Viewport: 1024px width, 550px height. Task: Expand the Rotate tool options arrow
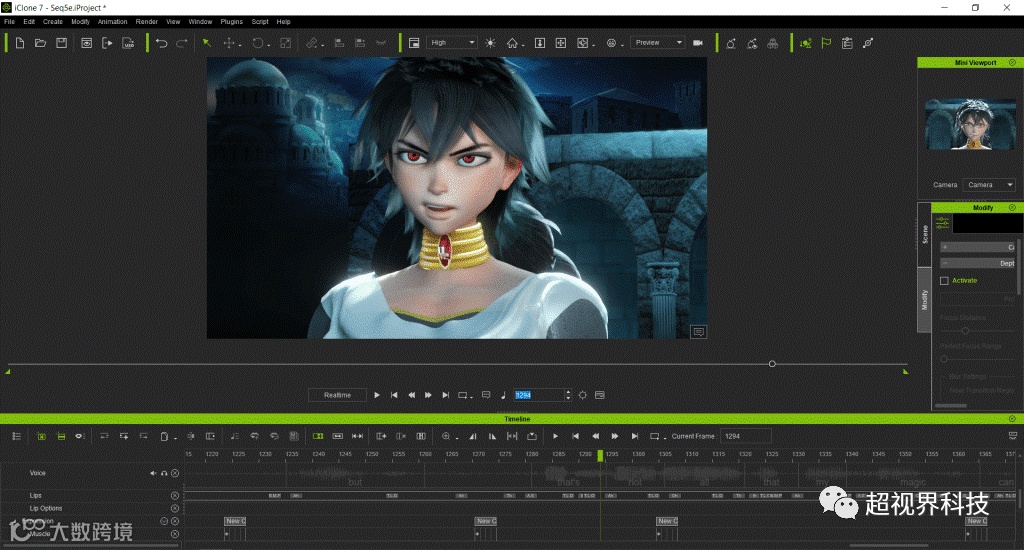click(268, 46)
